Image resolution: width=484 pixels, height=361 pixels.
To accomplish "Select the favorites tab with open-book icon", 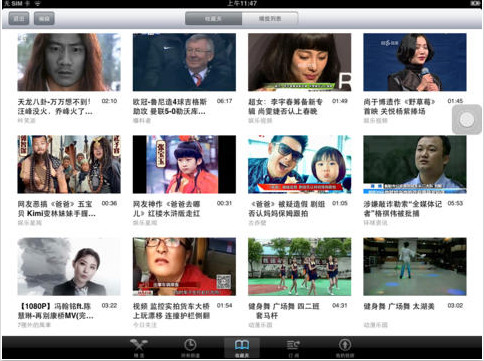I will [x=242, y=348].
